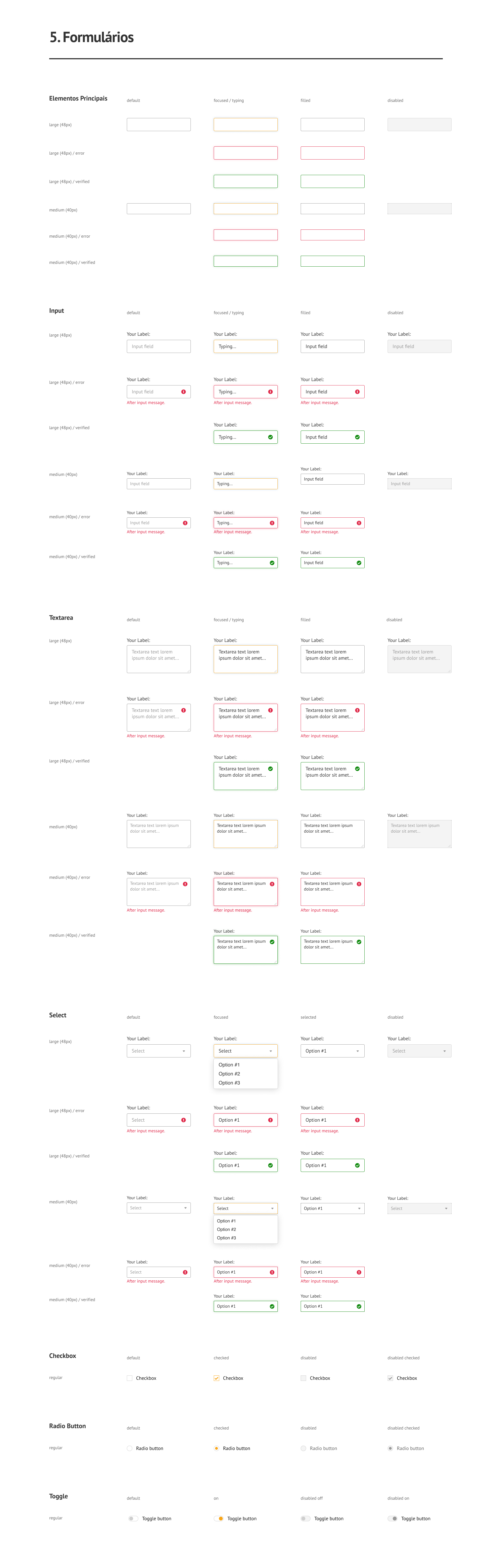Check the default unchecked Checkbox

tap(130, 1378)
